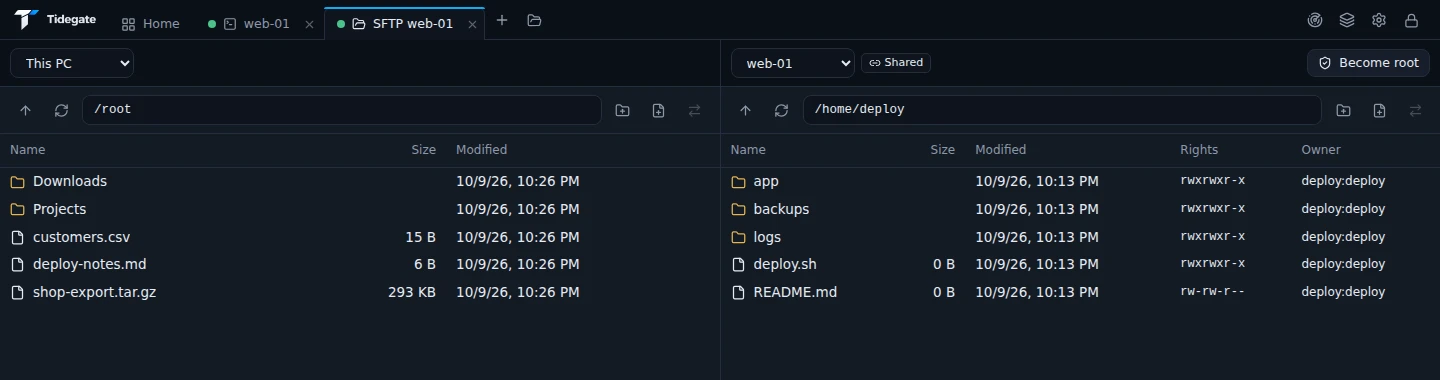Create new file in remote pane
Screen dimensions: 1440x380
[x=1379, y=110]
